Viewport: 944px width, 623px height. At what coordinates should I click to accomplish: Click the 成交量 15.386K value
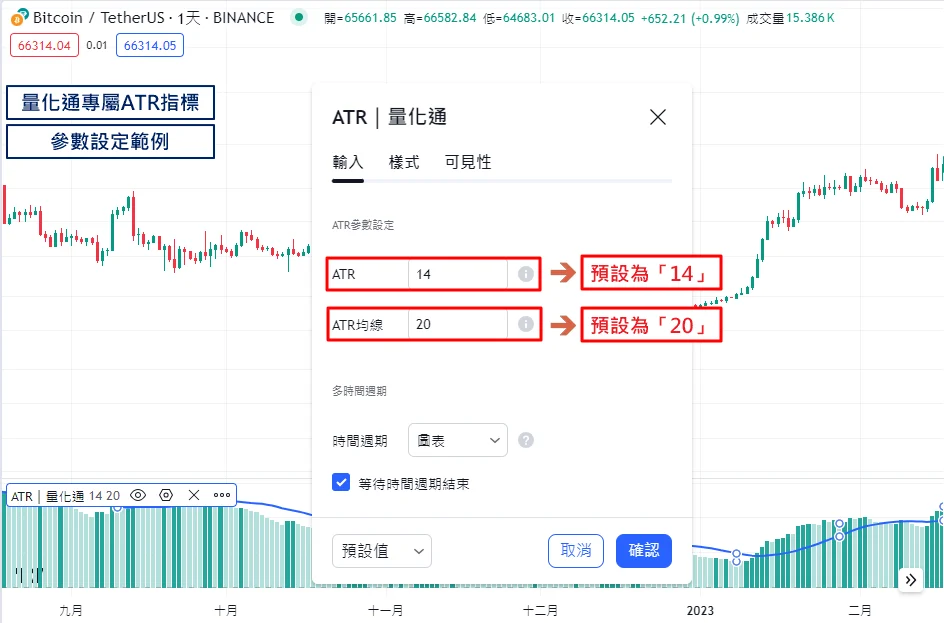click(x=790, y=18)
